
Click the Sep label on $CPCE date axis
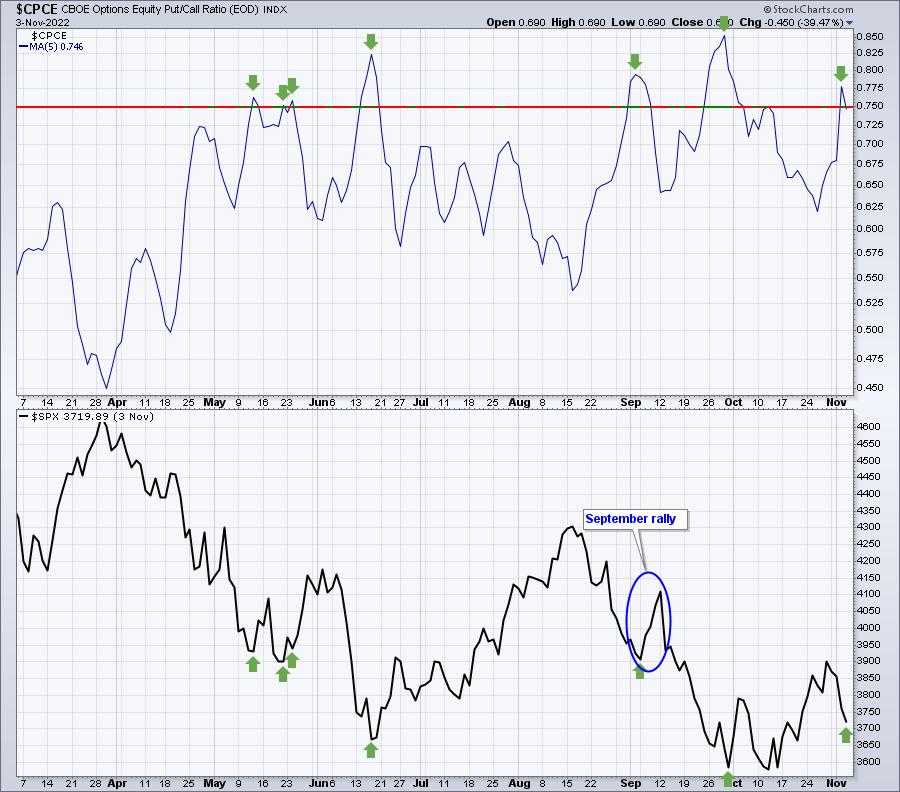pos(630,402)
